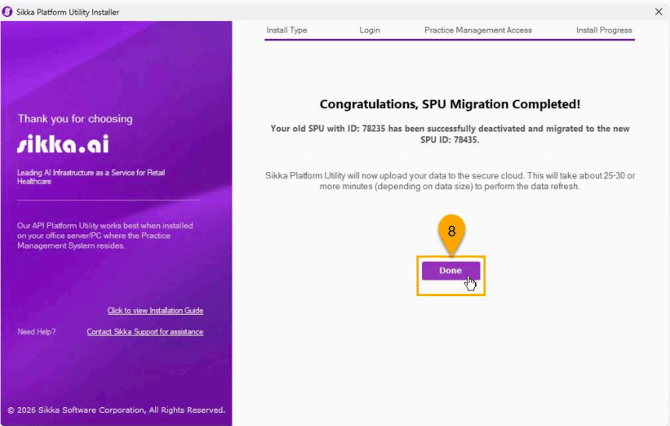The width and height of the screenshot is (670, 426).
Task: Go to the Install Progress step tab
Action: click(604, 30)
